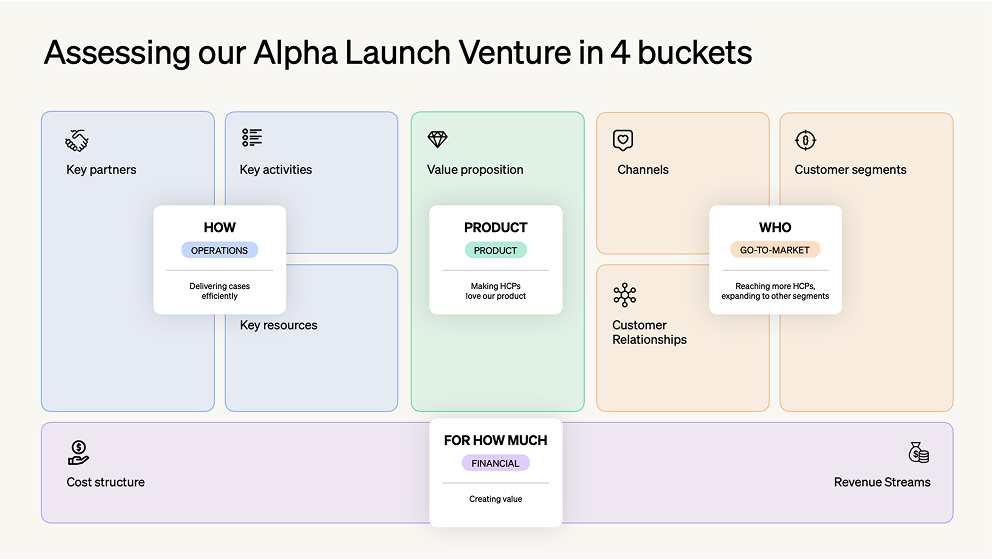Select the 'Creating value' caption
The width and height of the screenshot is (992, 559).
[495, 499]
